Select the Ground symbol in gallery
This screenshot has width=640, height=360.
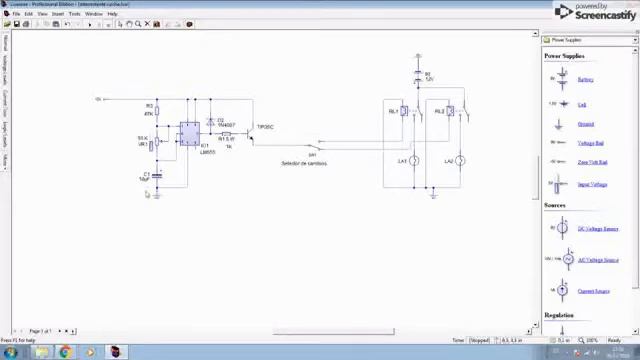(559, 124)
